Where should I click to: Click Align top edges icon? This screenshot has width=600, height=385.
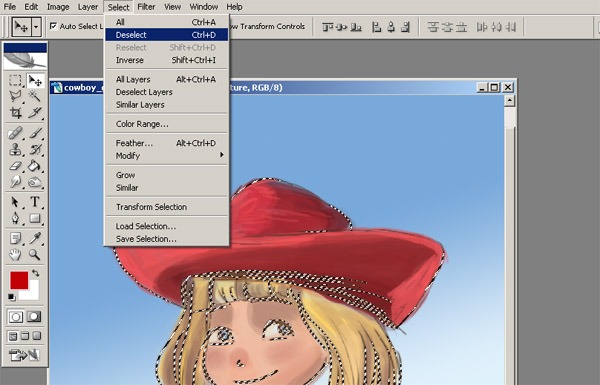[x=327, y=27]
